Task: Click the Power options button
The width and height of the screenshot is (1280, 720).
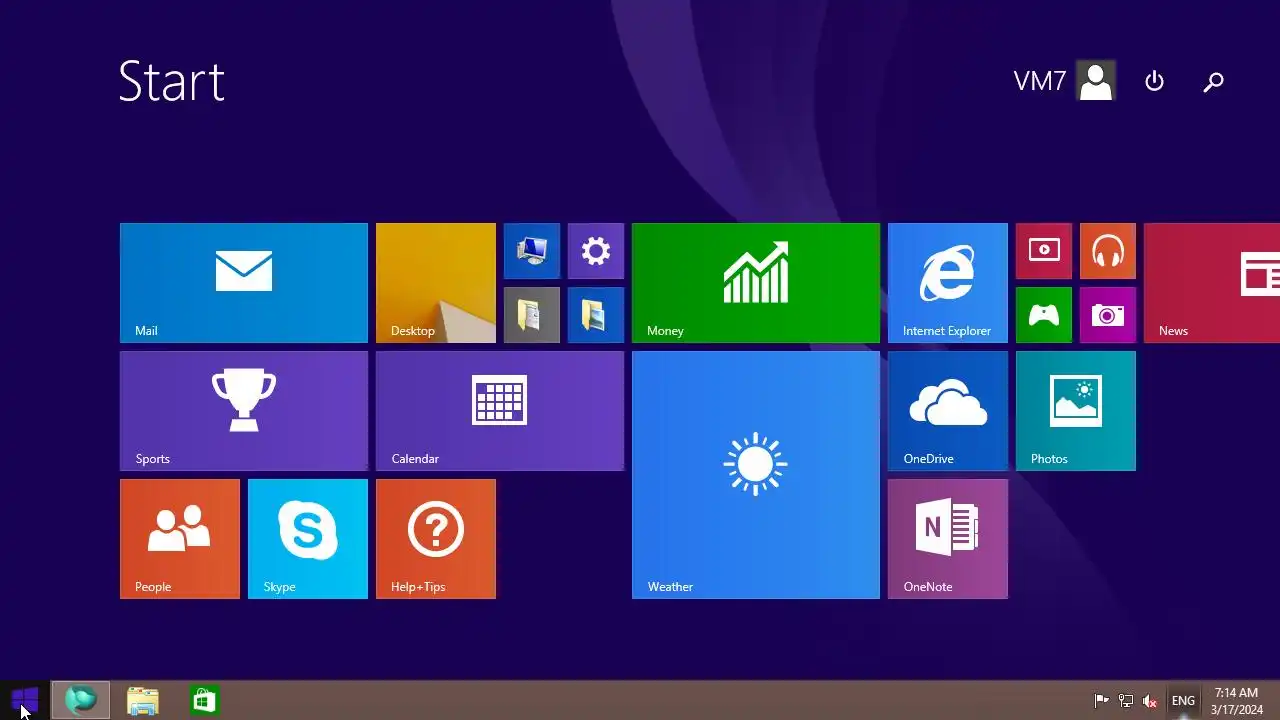Action: tap(1154, 81)
